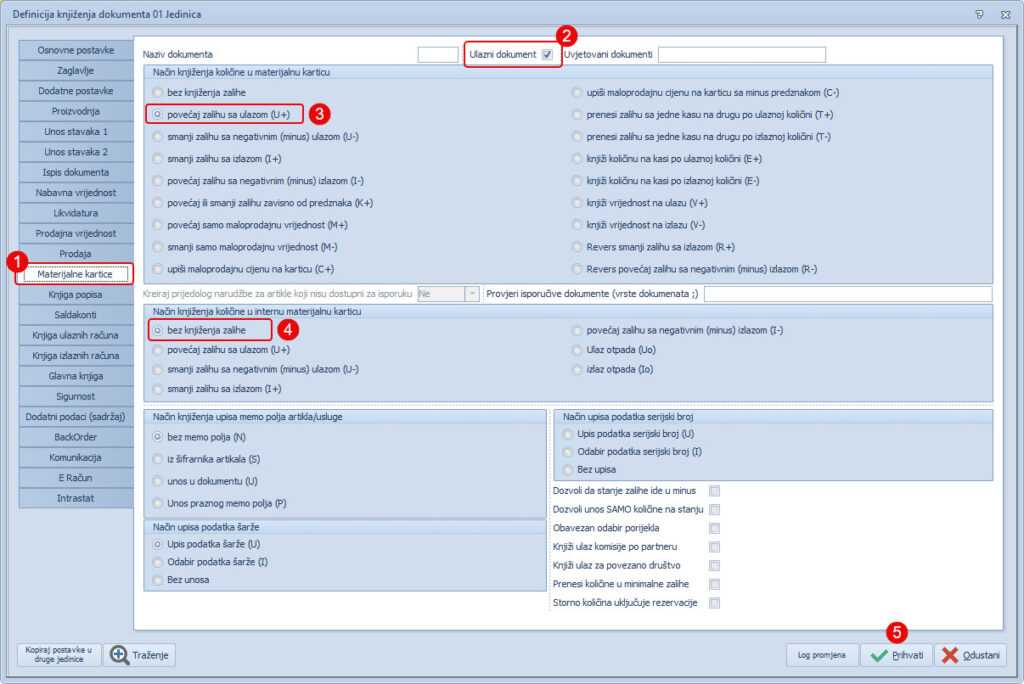Check Obavezan odabir porijekla option

714,528
